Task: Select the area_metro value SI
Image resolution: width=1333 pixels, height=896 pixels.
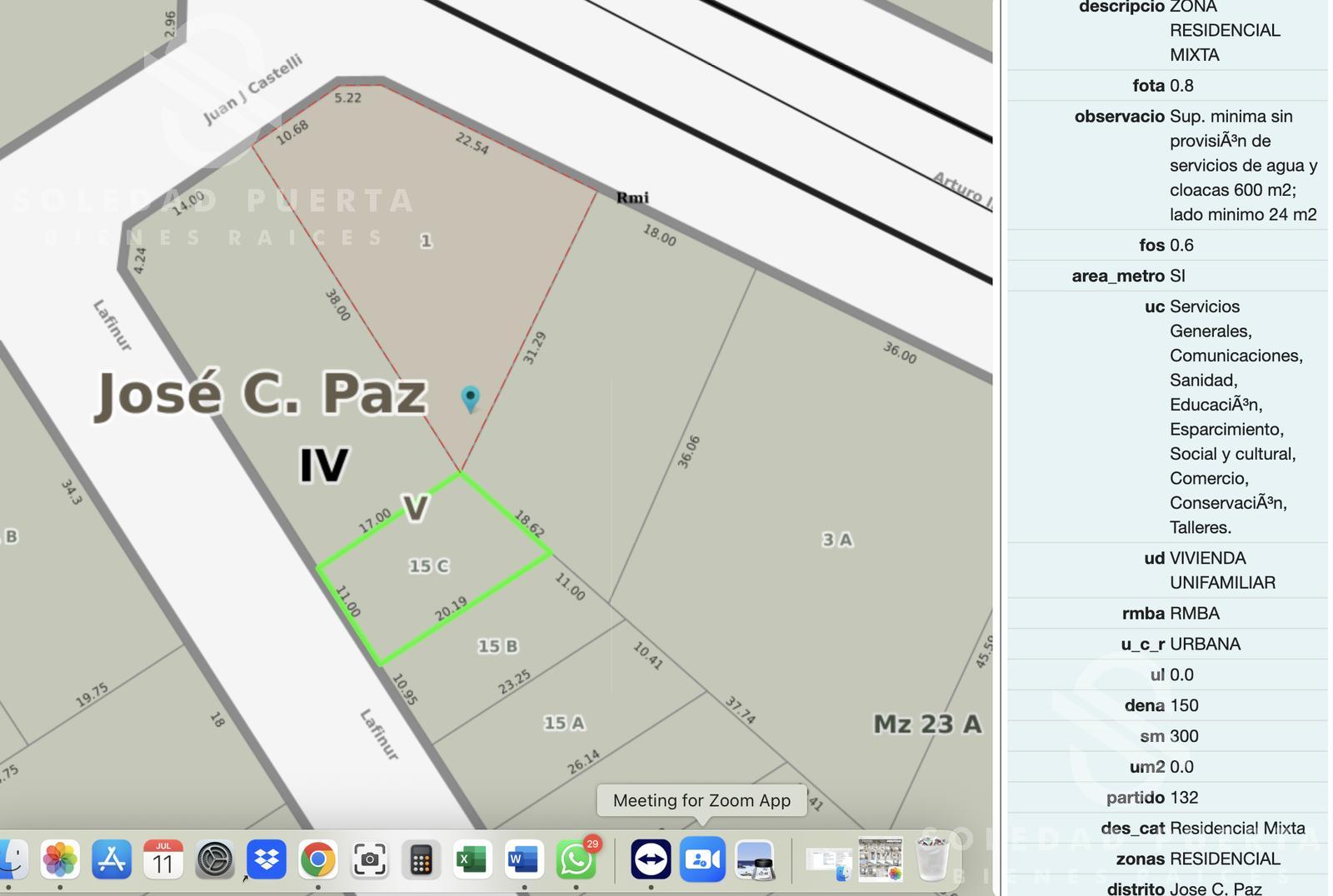Action: [1177, 276]
